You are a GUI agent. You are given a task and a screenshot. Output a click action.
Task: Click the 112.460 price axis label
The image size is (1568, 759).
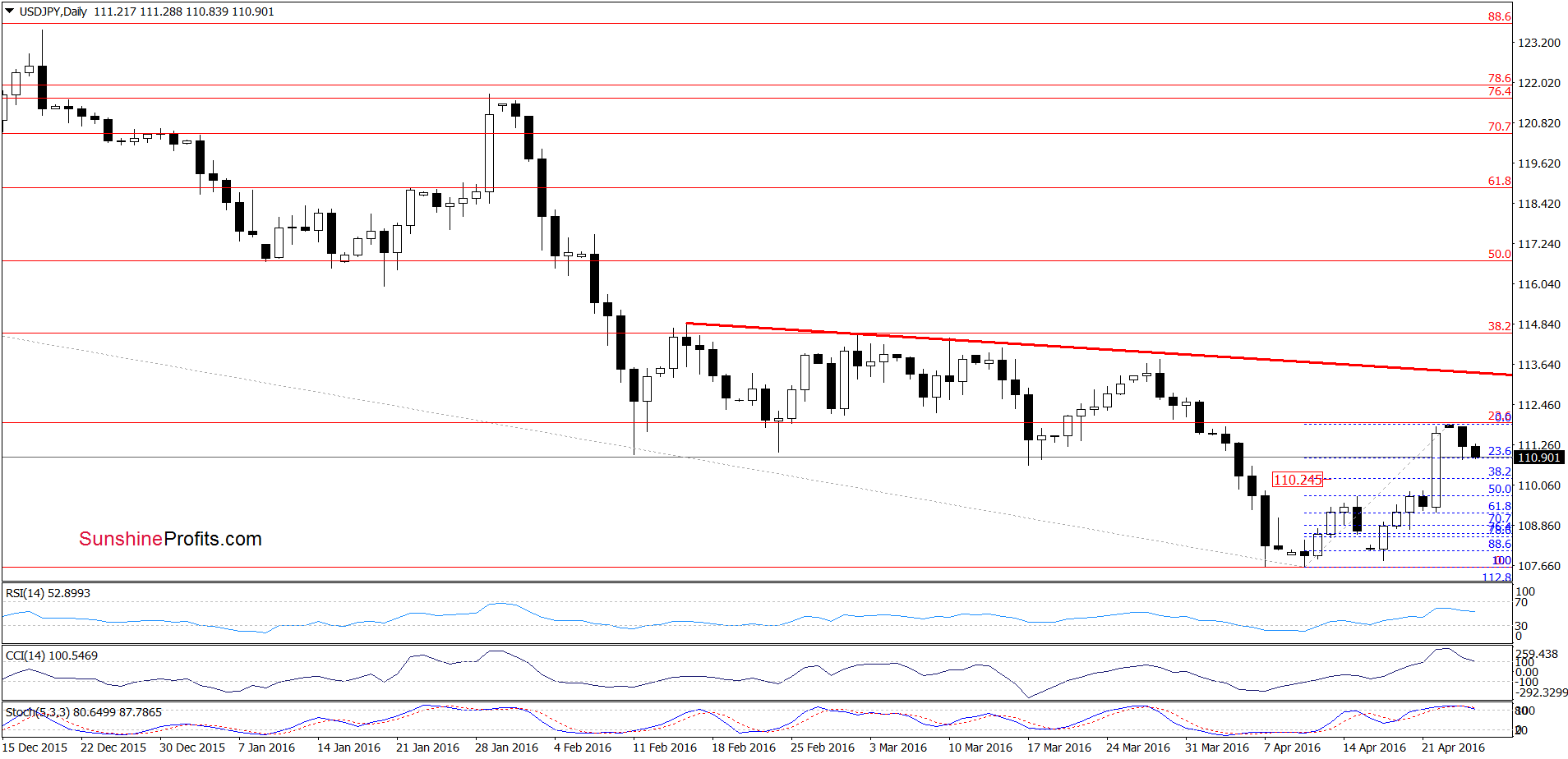point(1538,405)
